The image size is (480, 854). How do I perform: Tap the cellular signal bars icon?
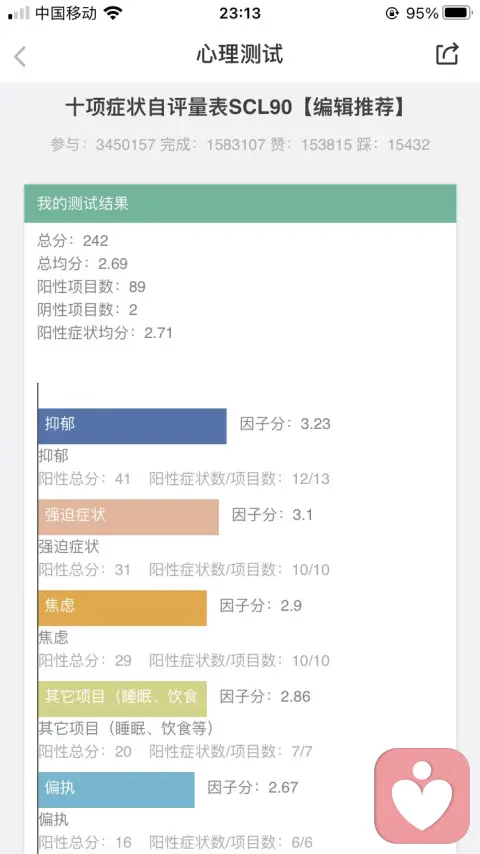tap(19, 13)
